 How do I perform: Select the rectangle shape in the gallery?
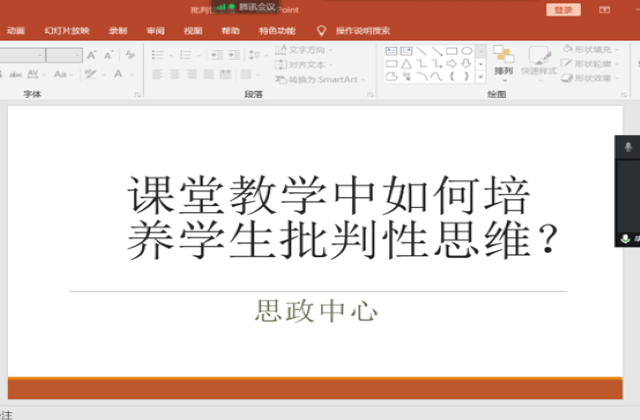[x=451, y=50]
